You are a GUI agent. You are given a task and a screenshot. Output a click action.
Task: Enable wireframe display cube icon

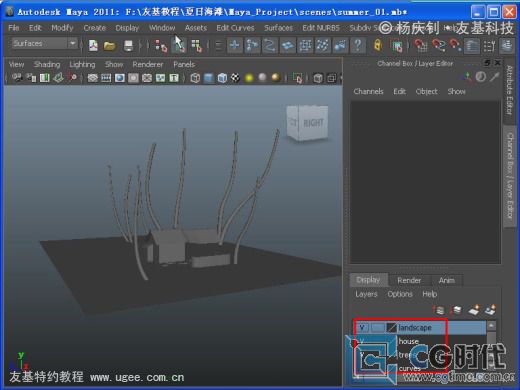click(195, 78)
